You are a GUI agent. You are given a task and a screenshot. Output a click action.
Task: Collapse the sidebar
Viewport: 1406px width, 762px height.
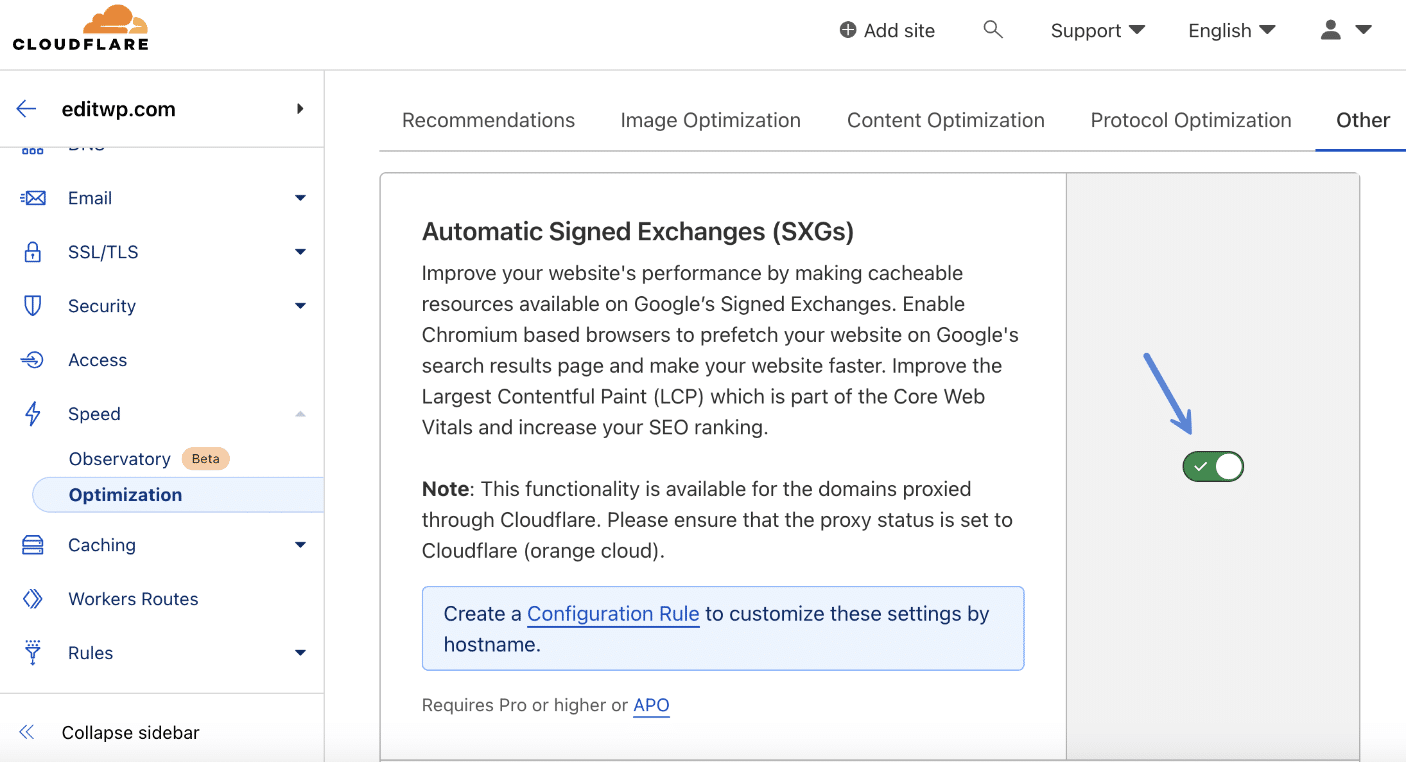[107, 732]
